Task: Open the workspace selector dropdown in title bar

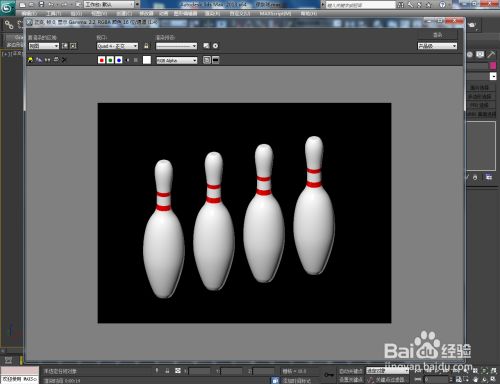Action: tap(109, 4)
